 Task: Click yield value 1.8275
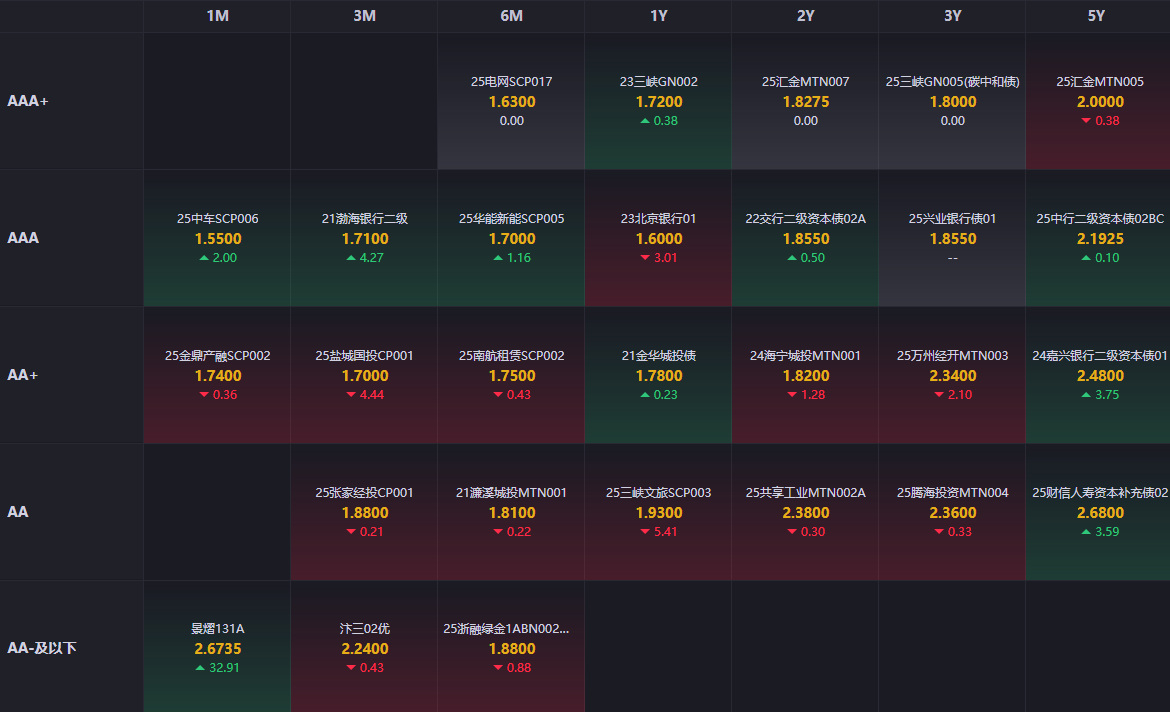coord(806,102)
